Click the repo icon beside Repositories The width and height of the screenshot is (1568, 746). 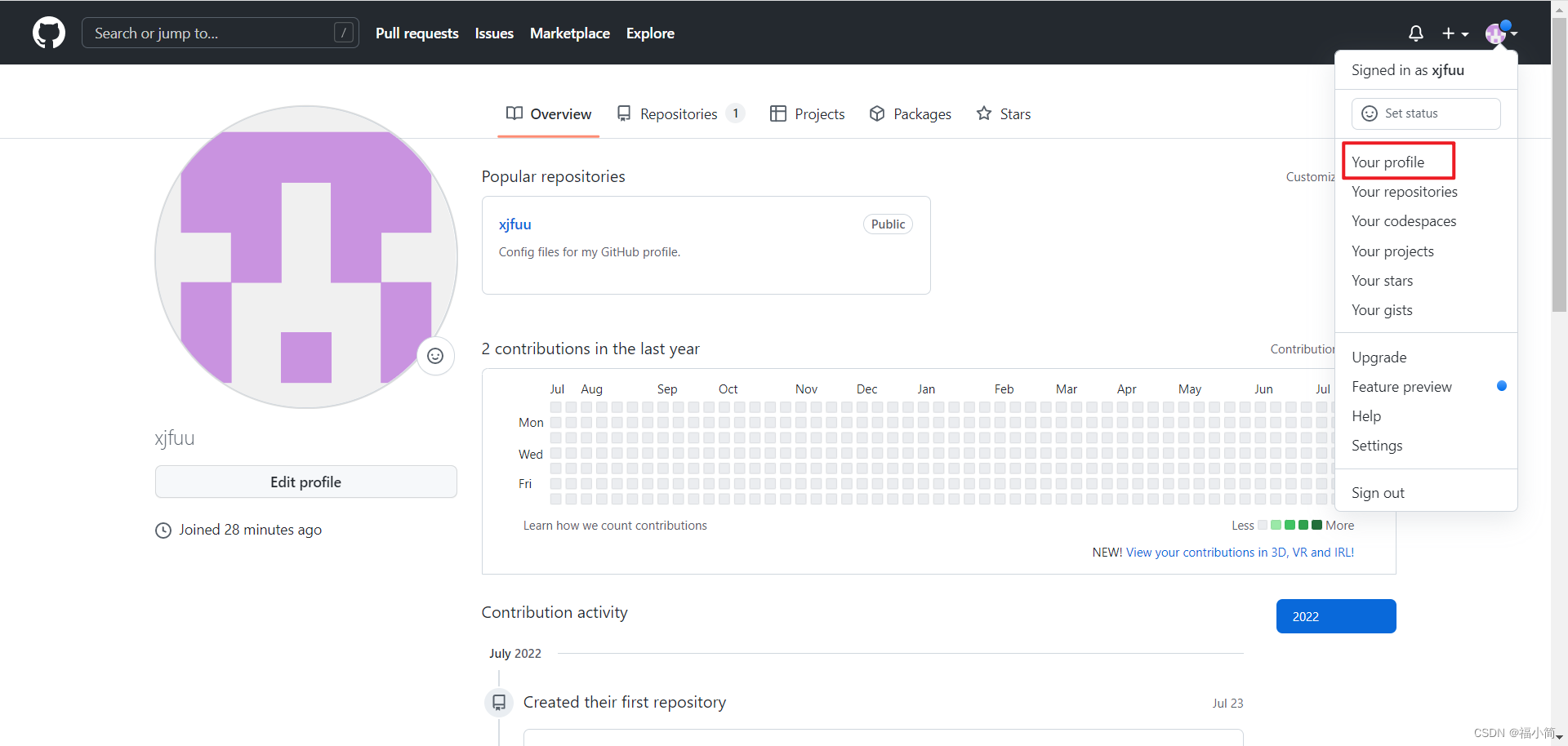624,113
